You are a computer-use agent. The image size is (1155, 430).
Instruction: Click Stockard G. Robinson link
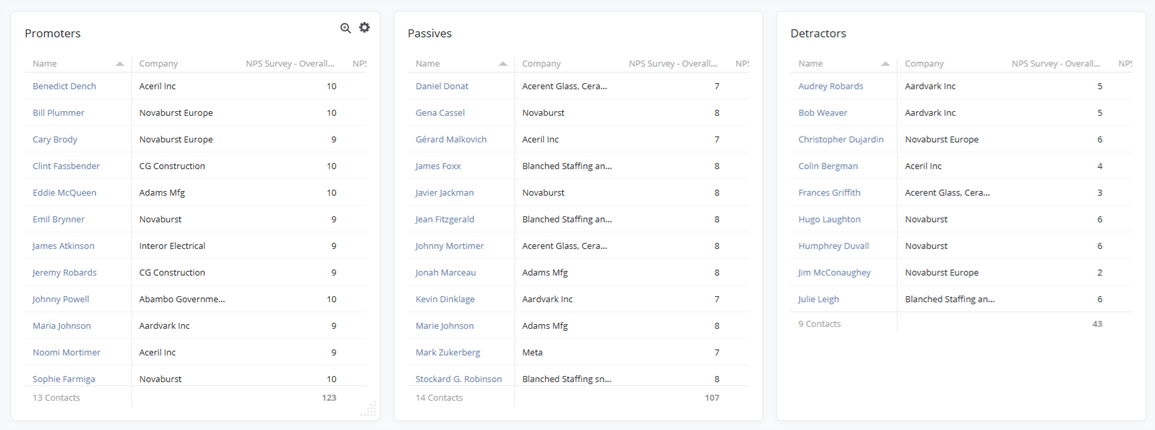[x=458, y=379]
